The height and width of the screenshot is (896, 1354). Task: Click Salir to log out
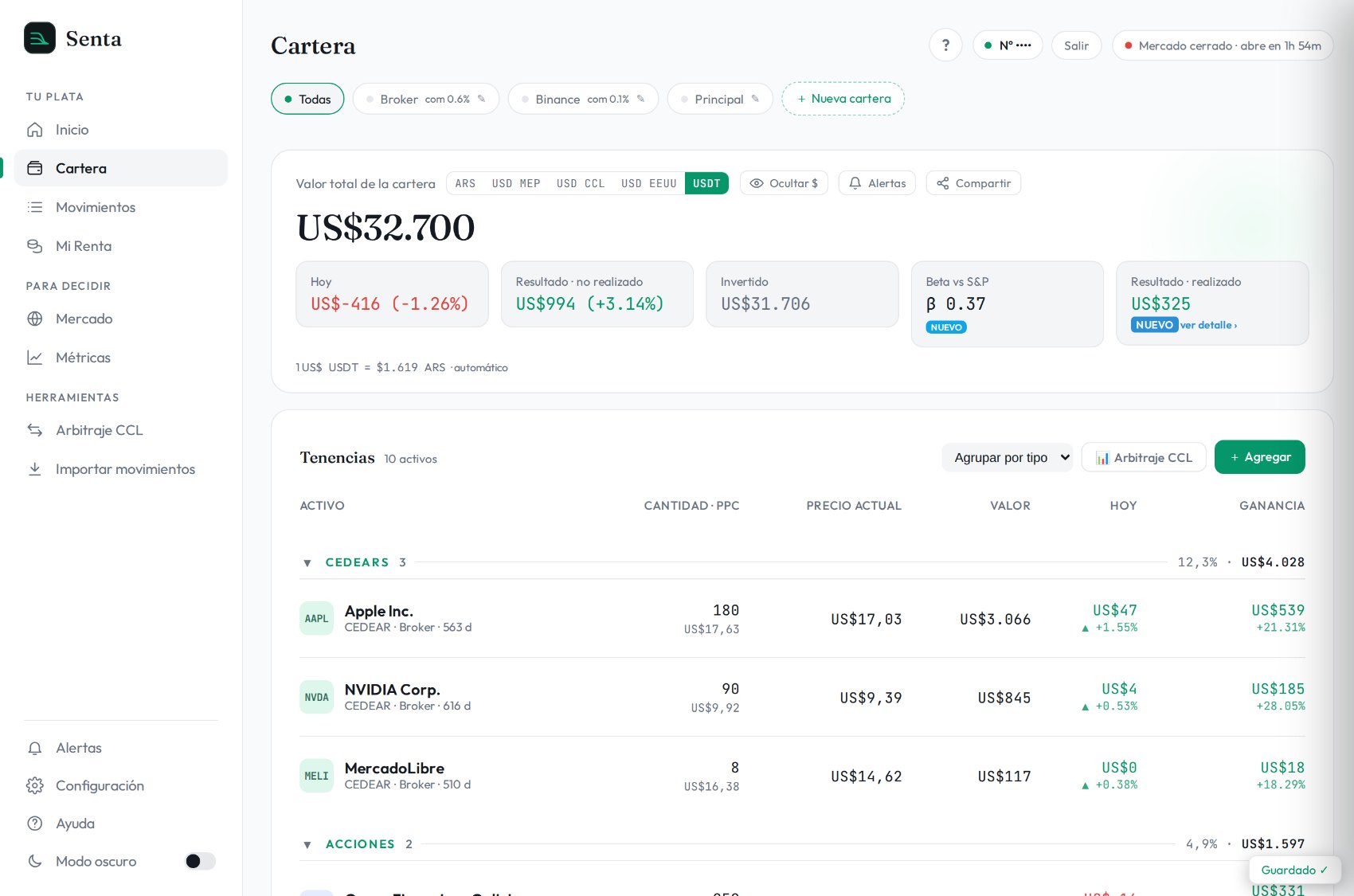1077,45
